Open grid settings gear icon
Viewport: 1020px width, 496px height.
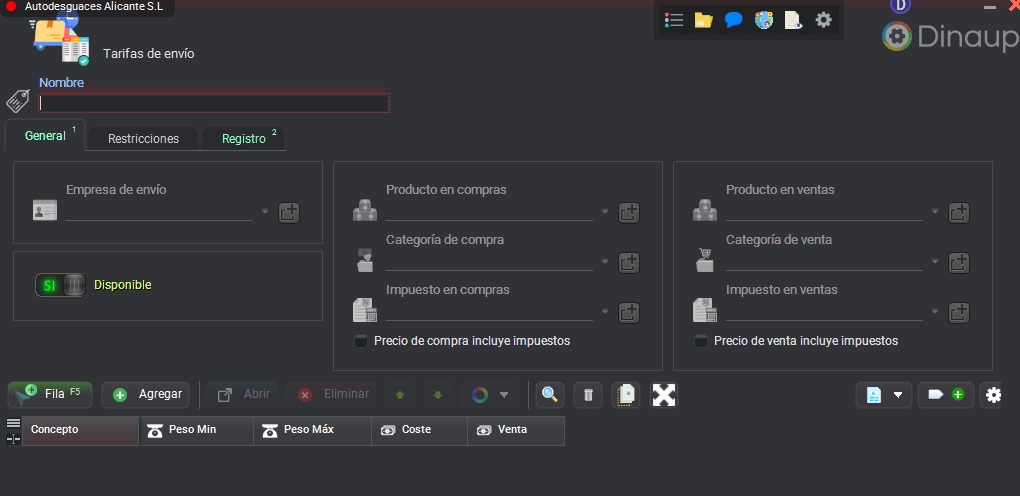(x=992, y=395)
